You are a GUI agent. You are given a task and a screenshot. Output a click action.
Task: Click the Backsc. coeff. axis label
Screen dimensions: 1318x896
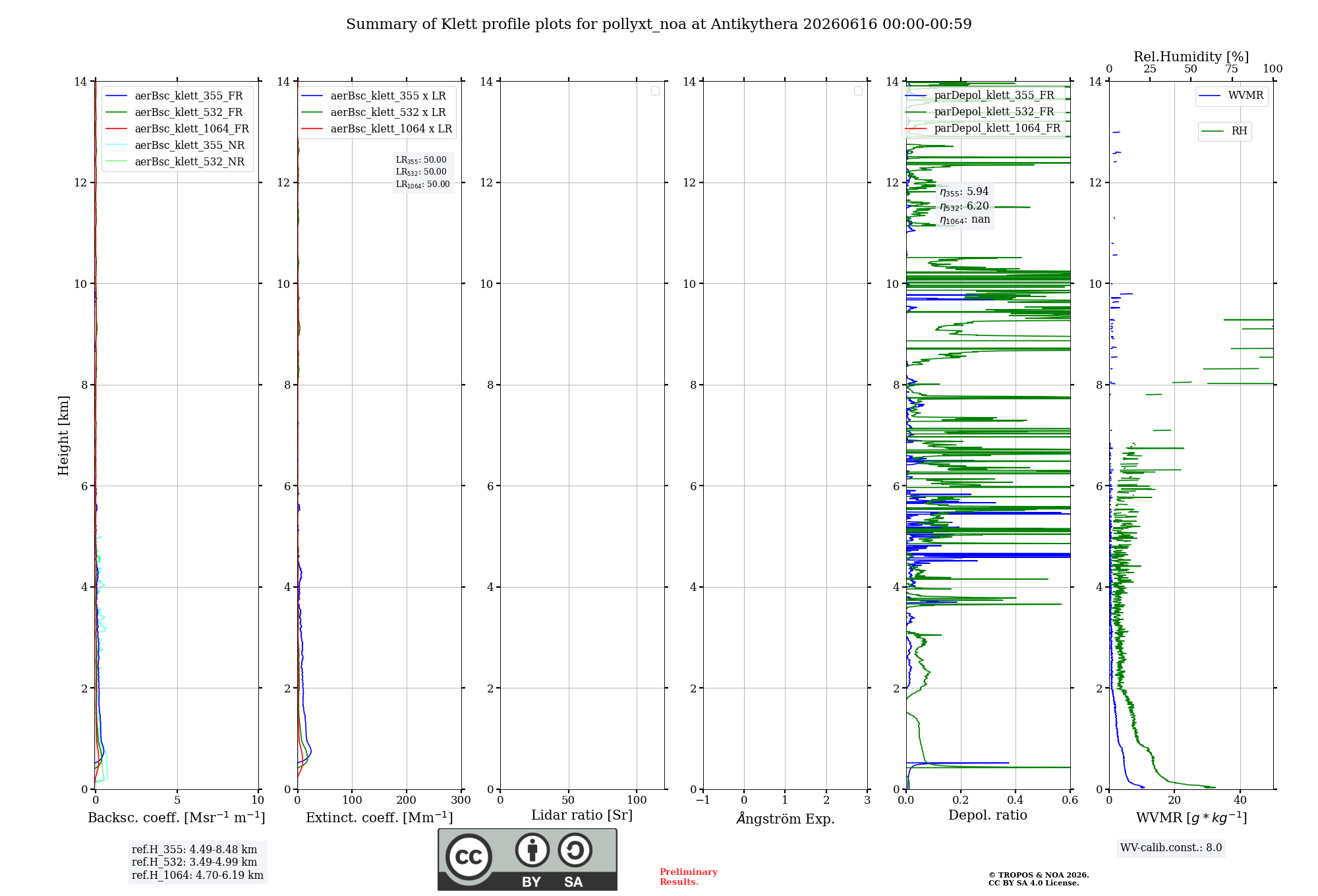pos(177,818)
